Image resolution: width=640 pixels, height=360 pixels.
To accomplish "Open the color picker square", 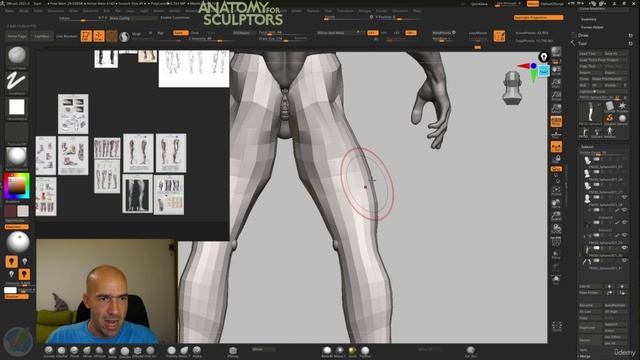I will click(x=17, y=186).
